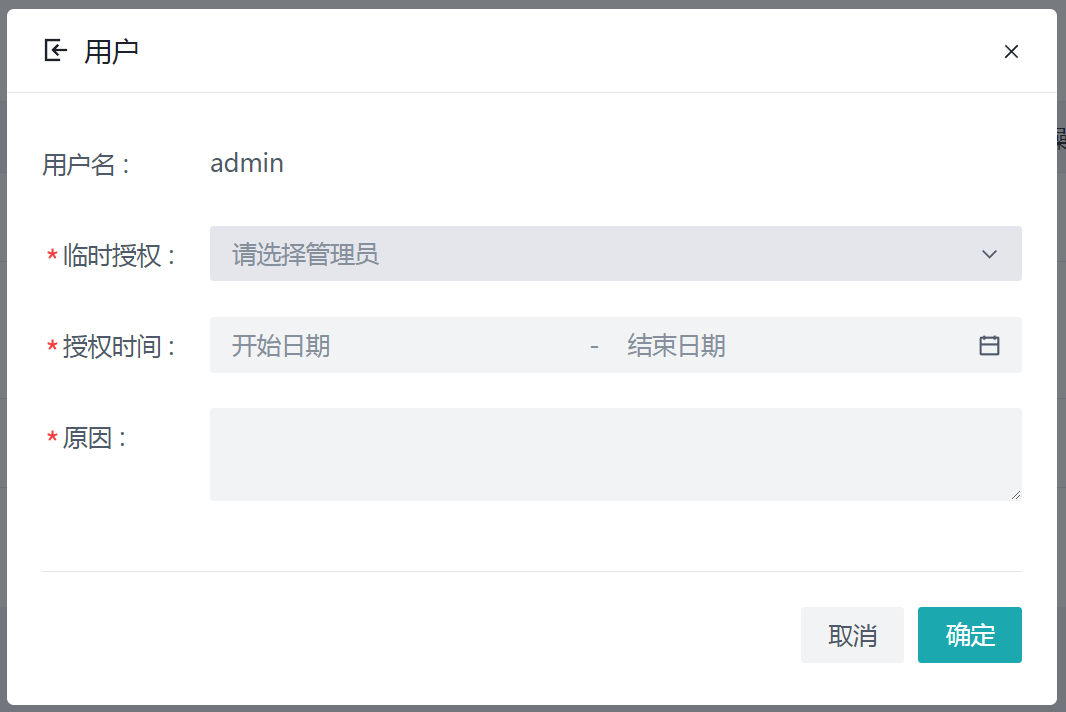Click the 用户 dialog title text
This screenshot has height=712, width=1066.
[111, 51]
